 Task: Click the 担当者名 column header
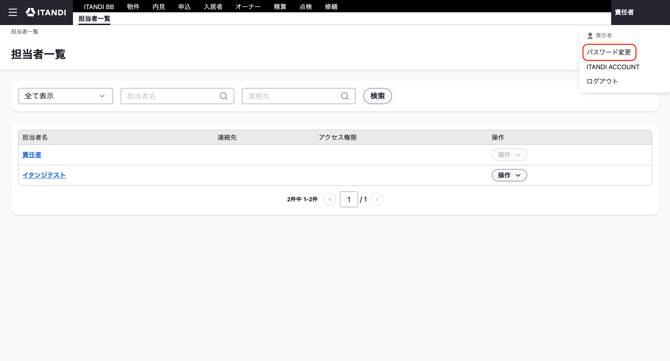click(x=35, y=137)
